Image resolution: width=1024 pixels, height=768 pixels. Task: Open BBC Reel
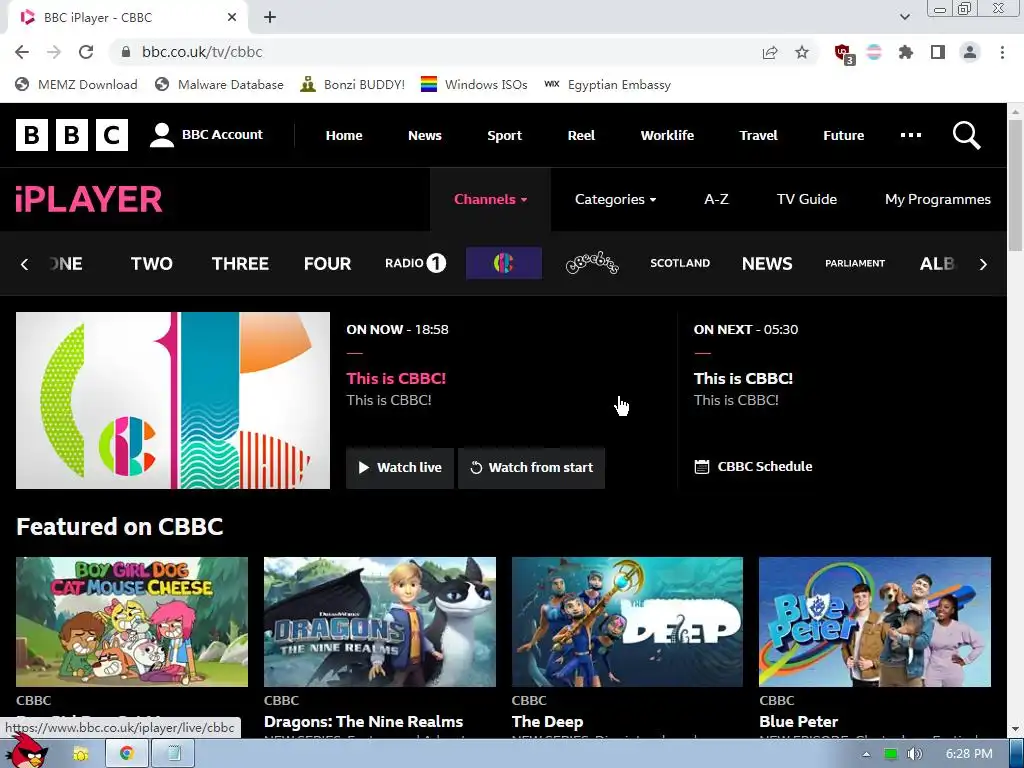(x=581, y=135)
